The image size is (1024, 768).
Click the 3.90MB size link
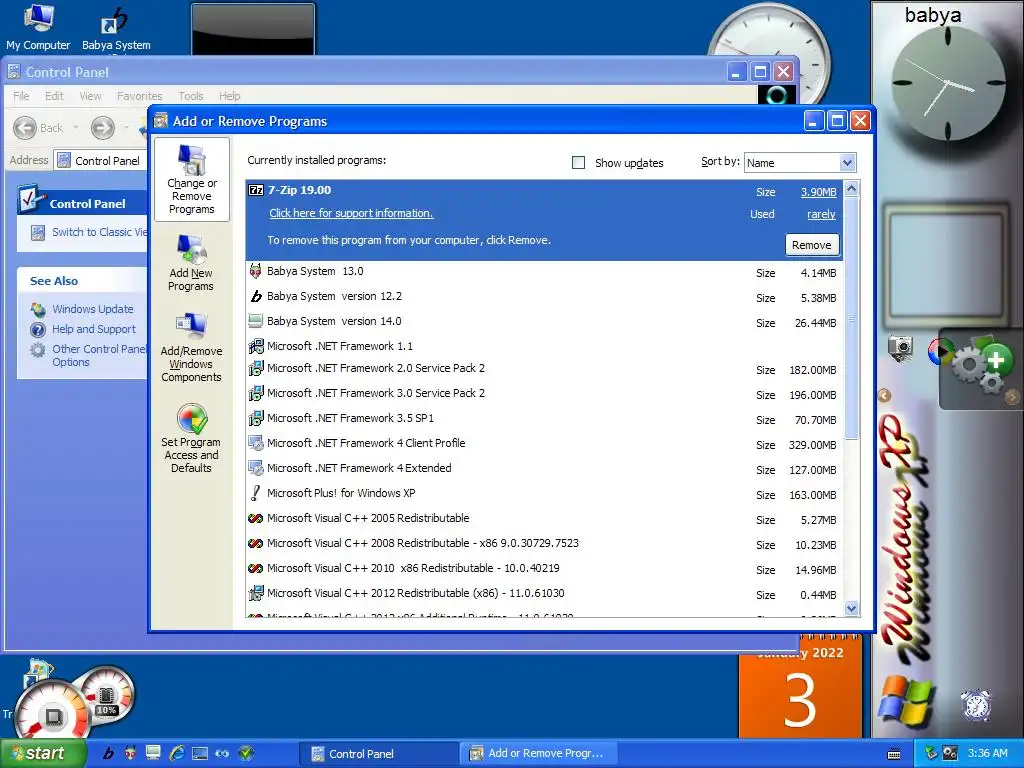tap(818, 192)
